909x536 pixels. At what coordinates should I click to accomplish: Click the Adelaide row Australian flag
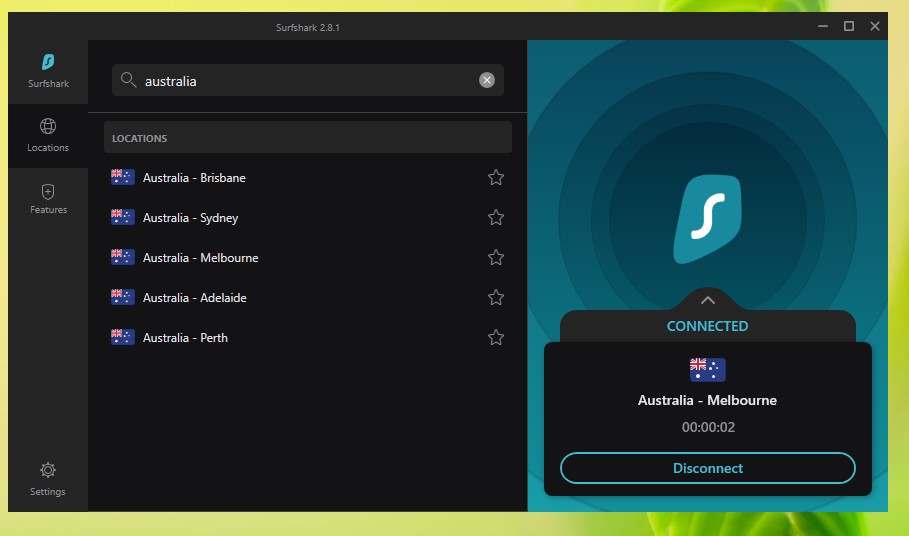click(x=123, y=297)
